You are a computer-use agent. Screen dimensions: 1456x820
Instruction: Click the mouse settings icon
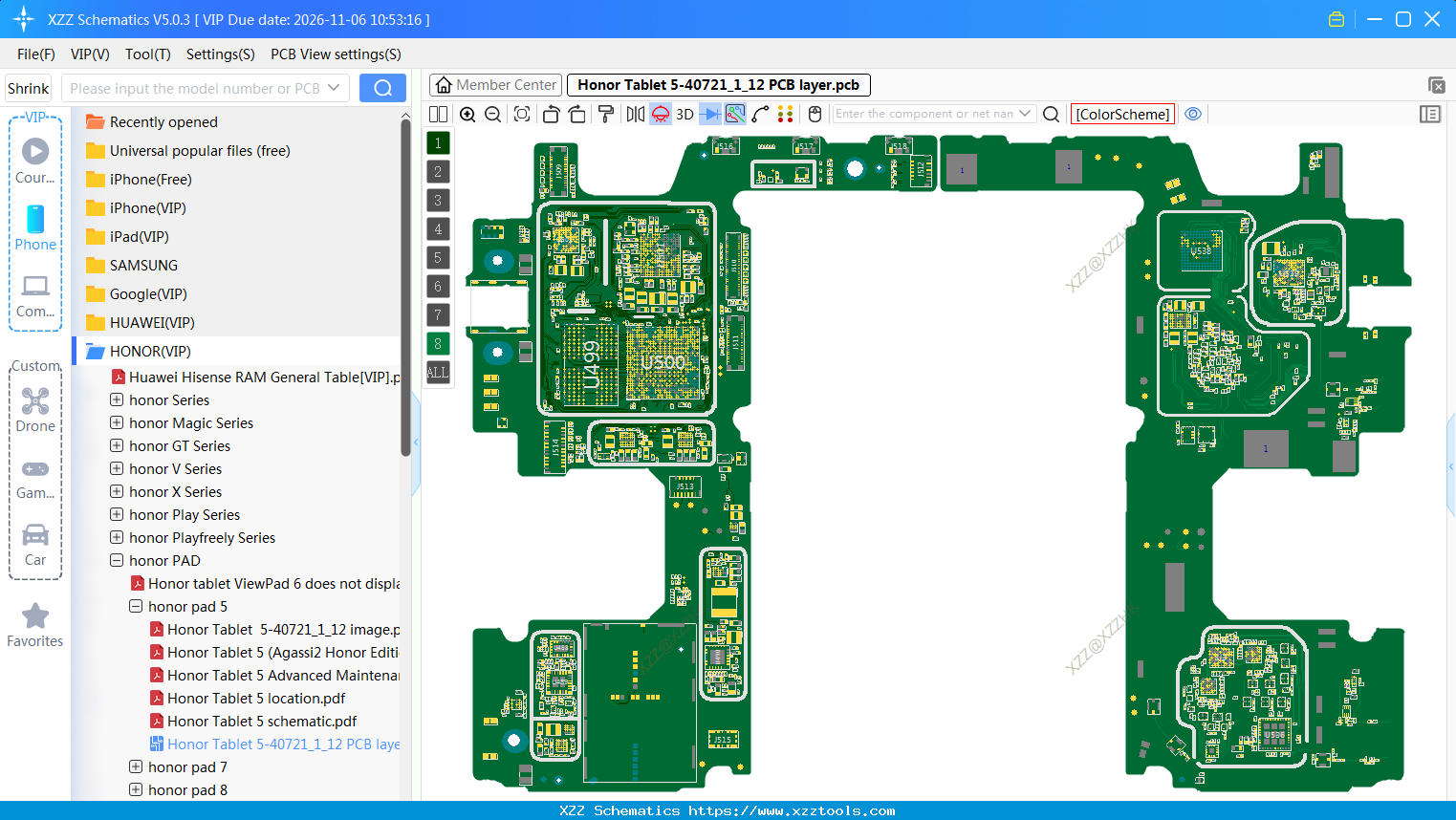[815, 114]
